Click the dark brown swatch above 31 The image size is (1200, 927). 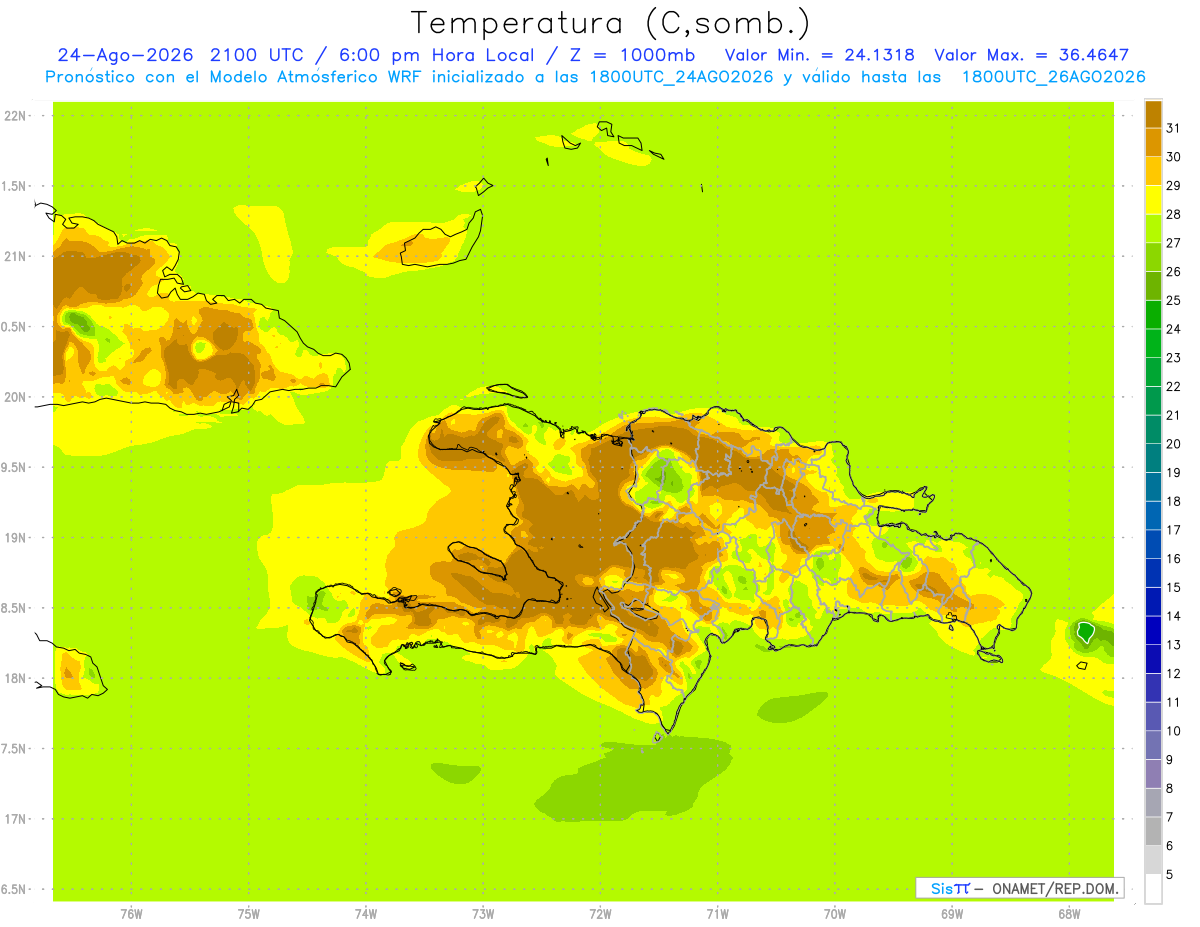tap(1153, 114)
